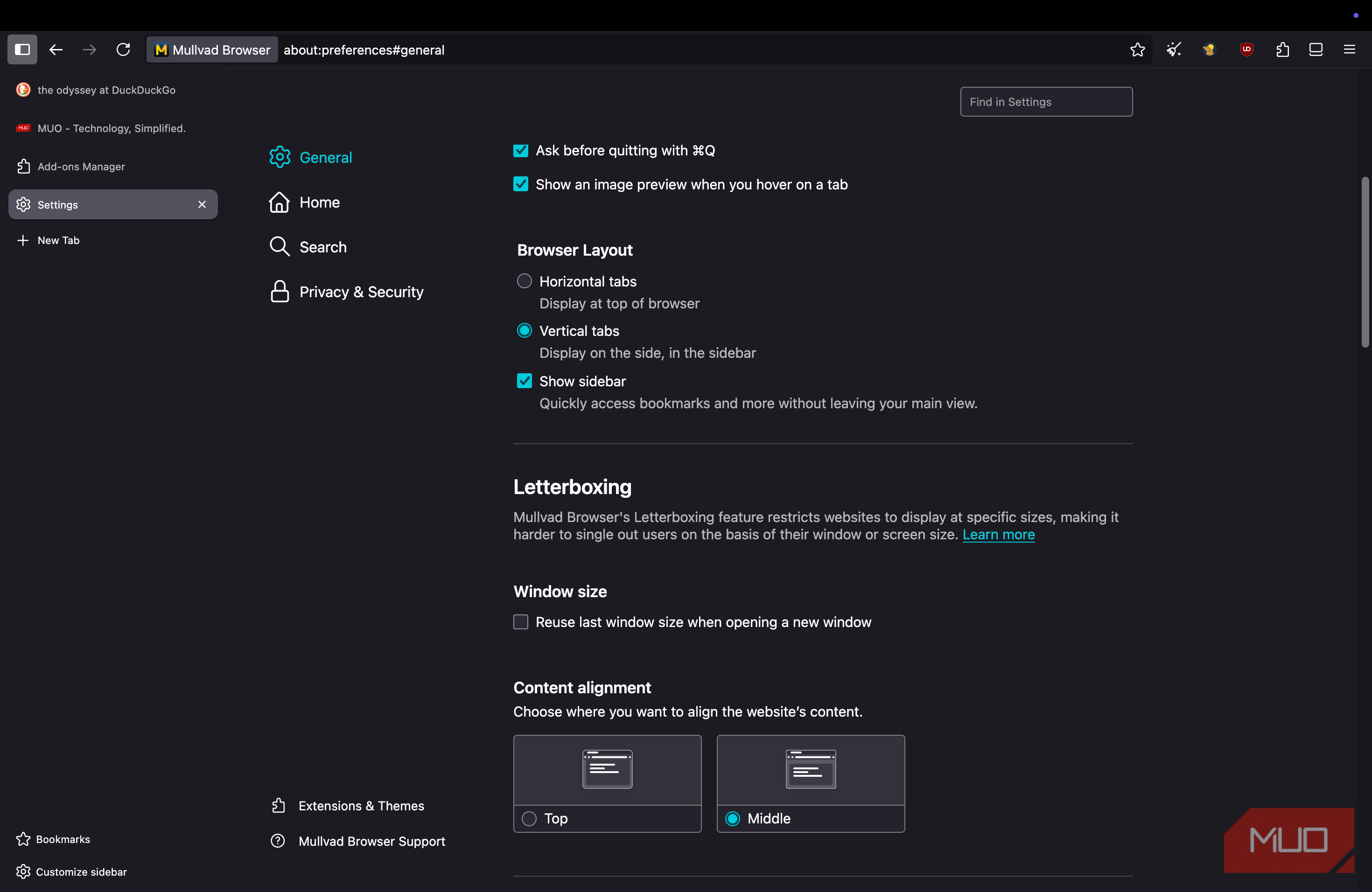1372x892 pixels.
Task: Click the address bar URL
Action: click(364, 50)
